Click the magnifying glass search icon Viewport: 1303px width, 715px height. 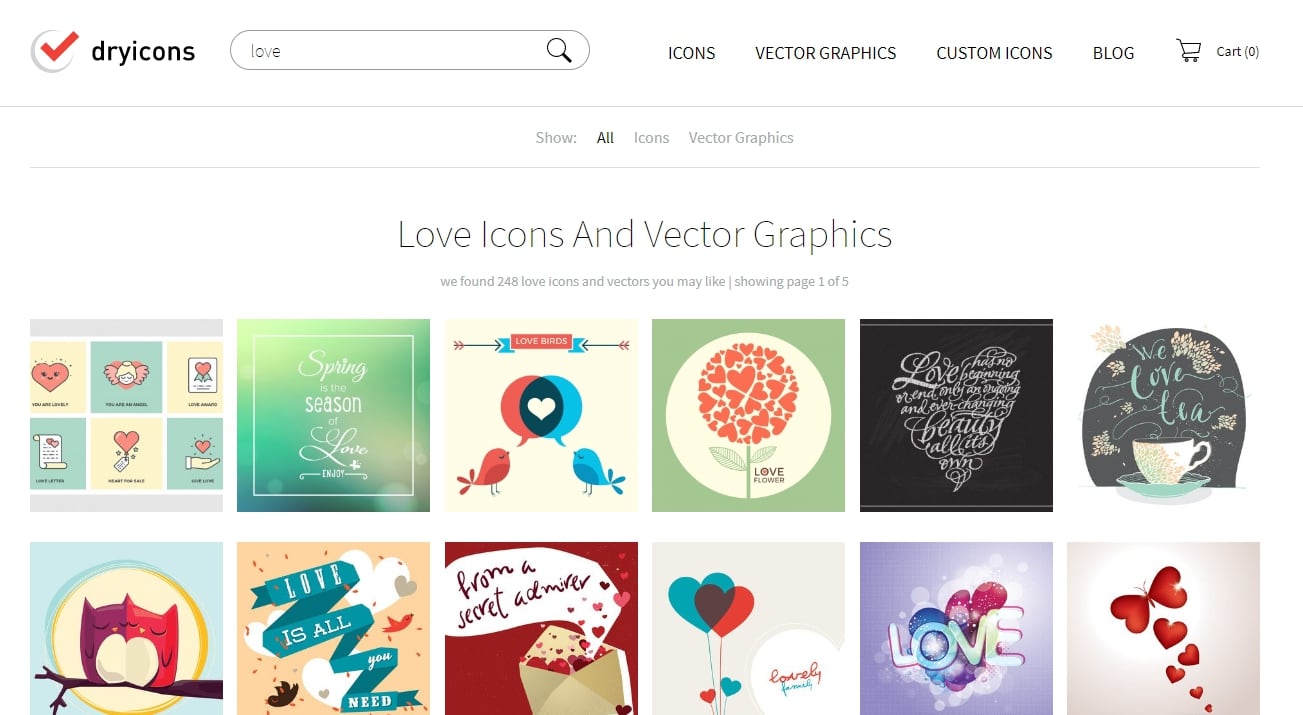[x=559, y=51]
